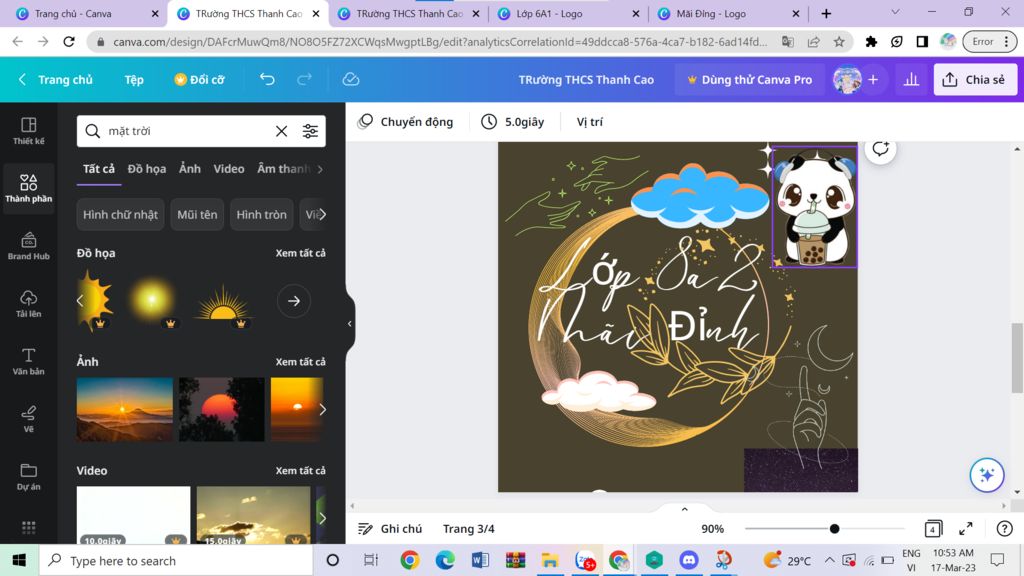Open the Chrome extensions puzzle icon
Viewport: 1024px width, 576px height.
click(x=871, y=42)
